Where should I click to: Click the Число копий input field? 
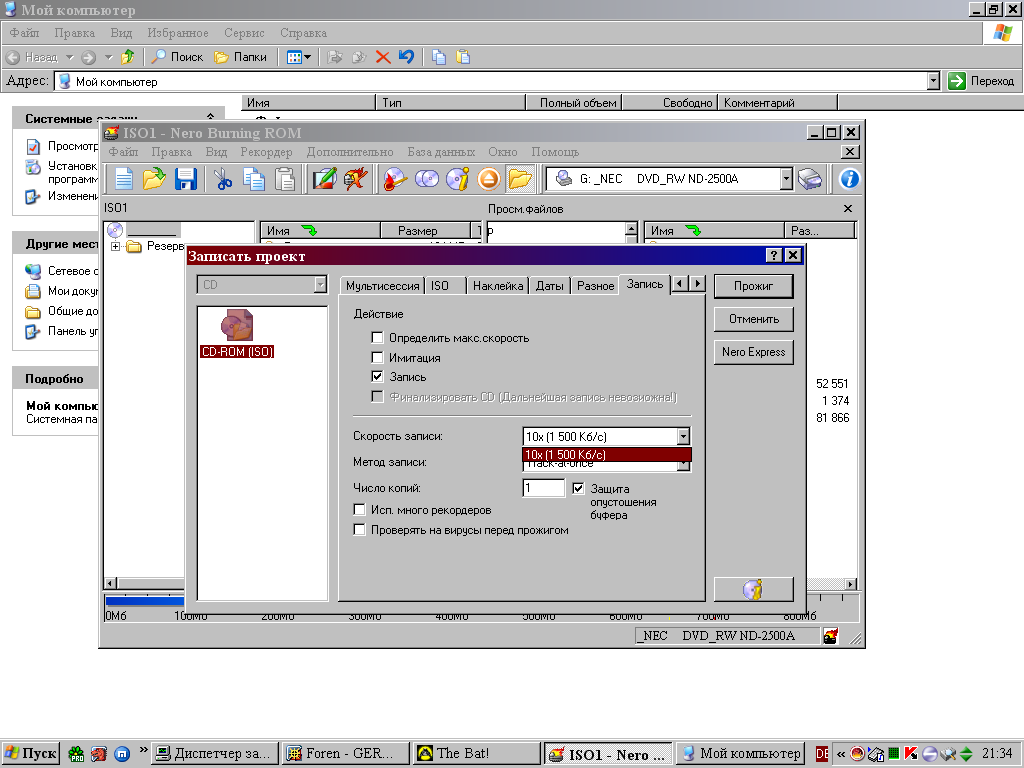(x=543, y=488)
